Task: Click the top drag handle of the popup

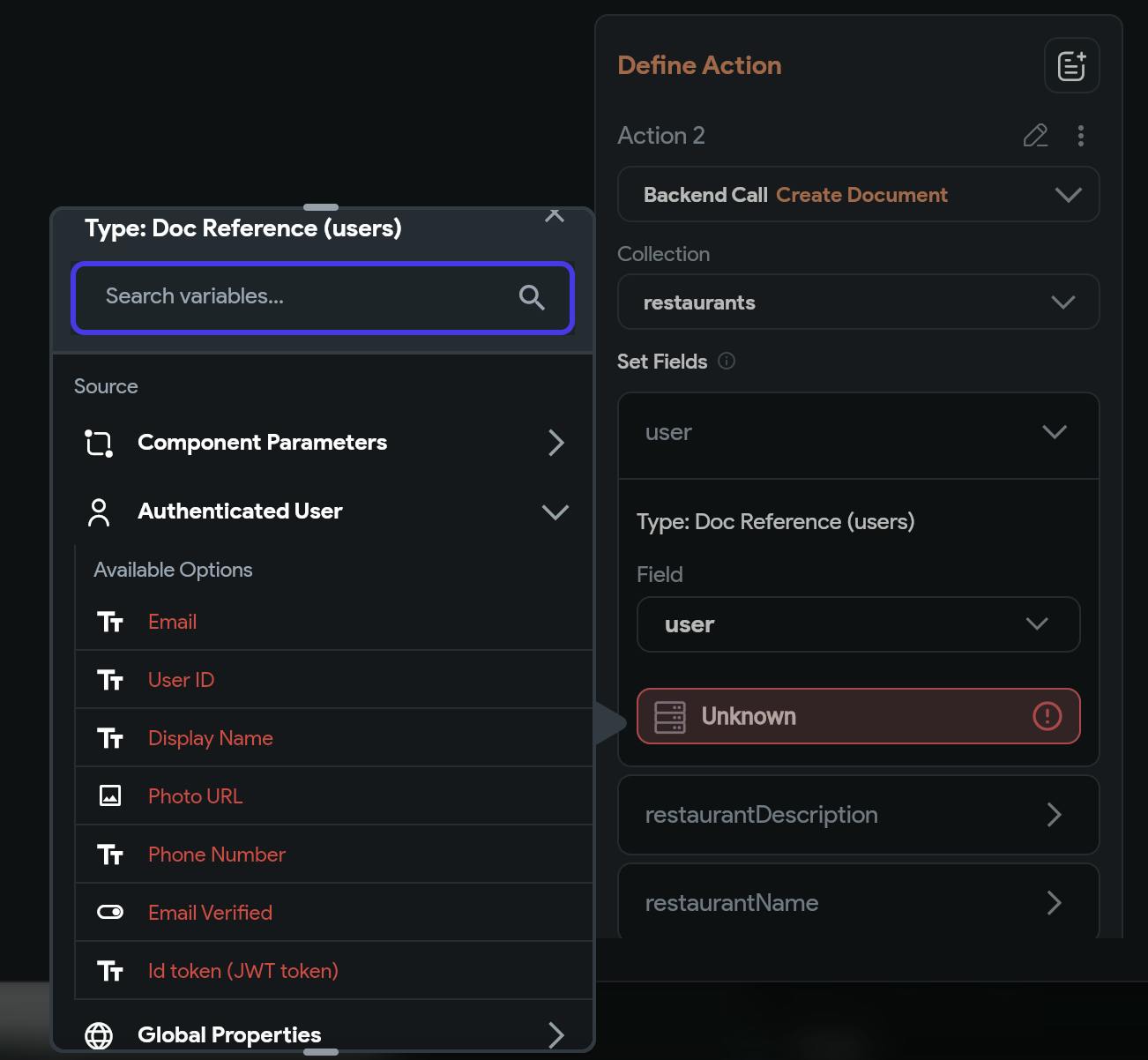Action: point(321,207)
